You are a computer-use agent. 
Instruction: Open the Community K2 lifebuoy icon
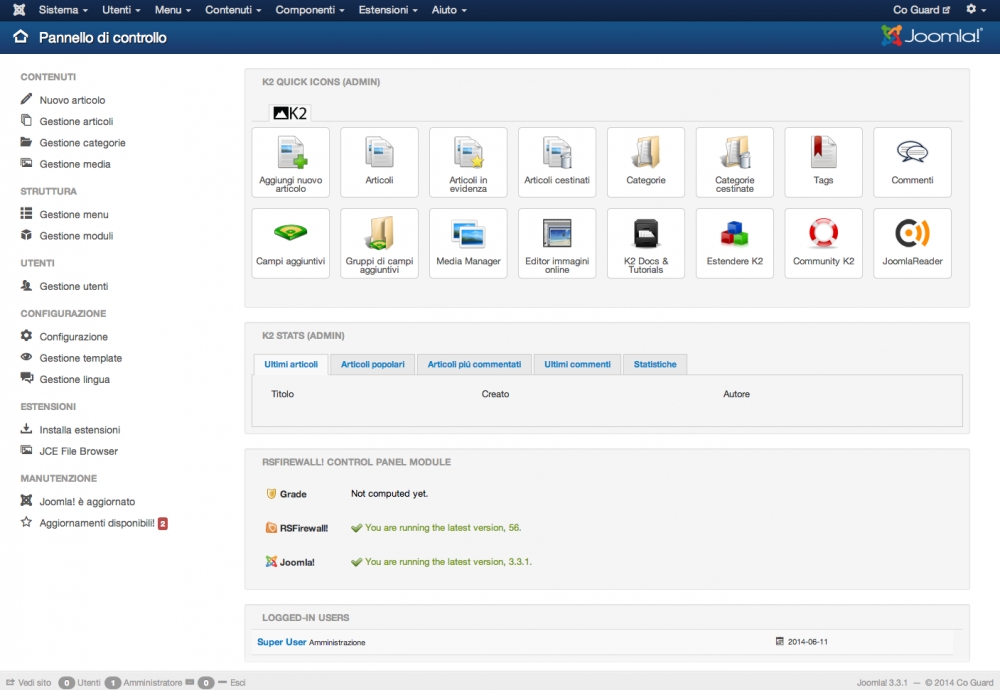point(823,243)
